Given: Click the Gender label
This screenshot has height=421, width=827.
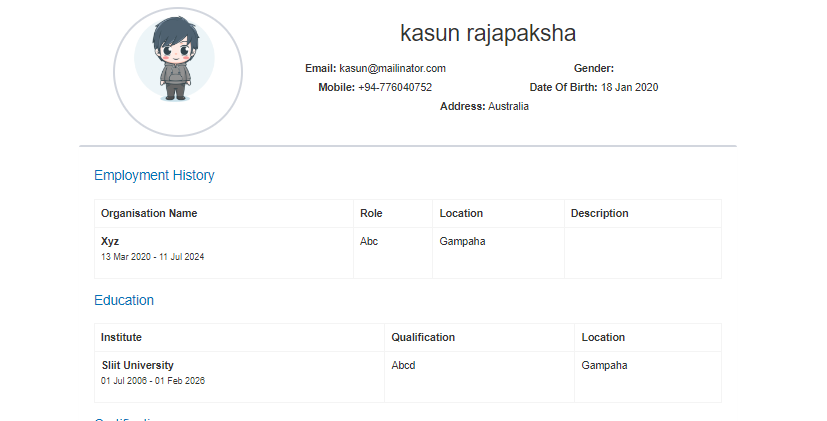Looking at the screenshot, I should click(594, 68).
